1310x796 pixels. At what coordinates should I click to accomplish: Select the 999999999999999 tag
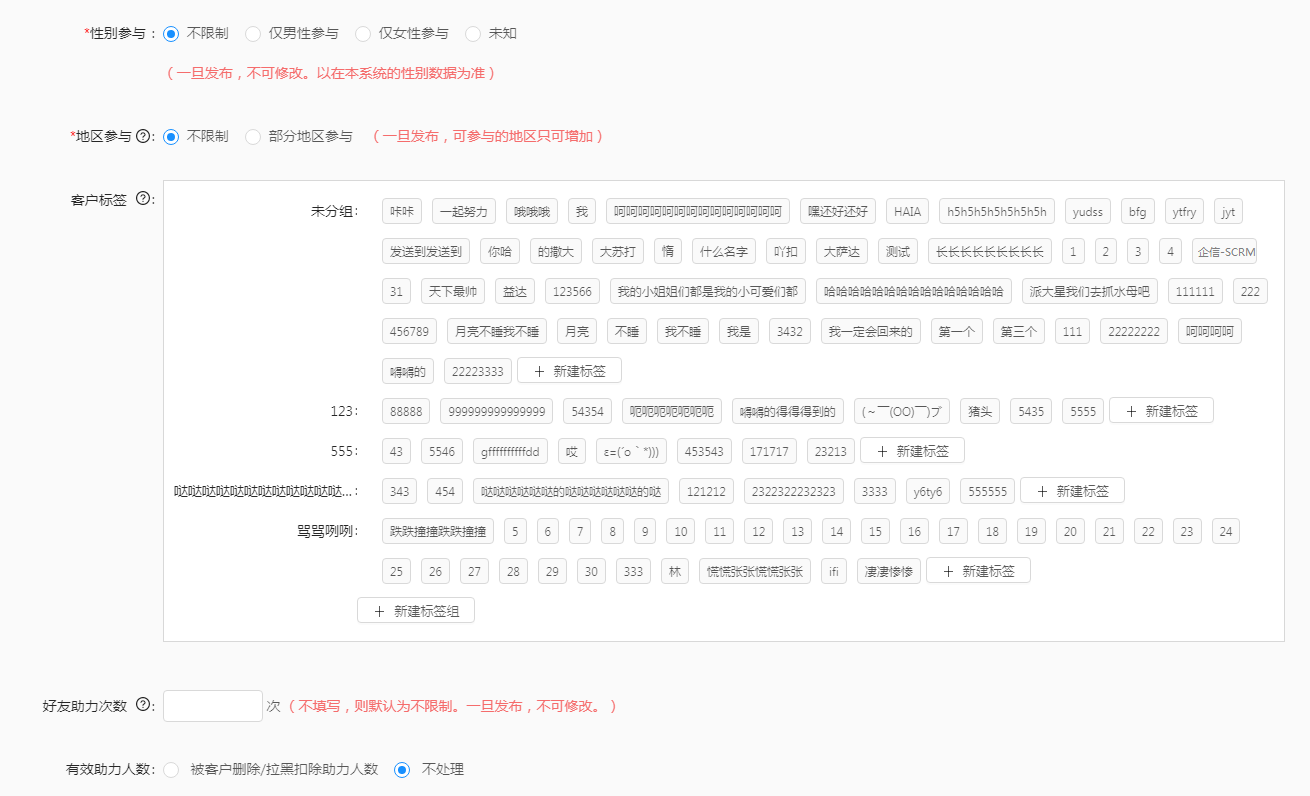coord(496,411)
